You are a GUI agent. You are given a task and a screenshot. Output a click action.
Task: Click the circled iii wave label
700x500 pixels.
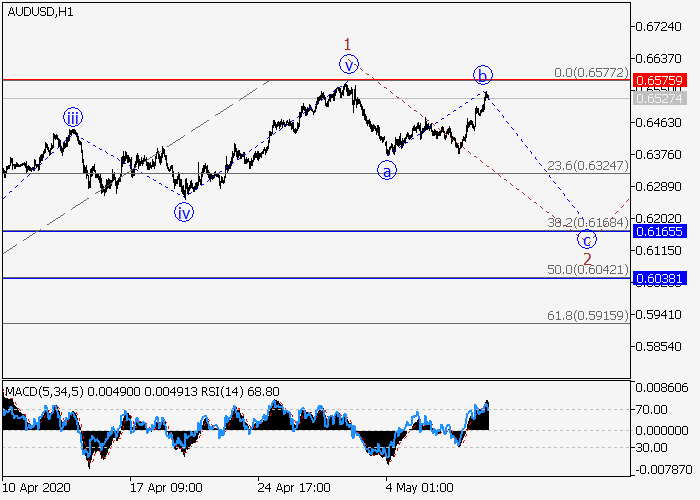tap(73, 118)
